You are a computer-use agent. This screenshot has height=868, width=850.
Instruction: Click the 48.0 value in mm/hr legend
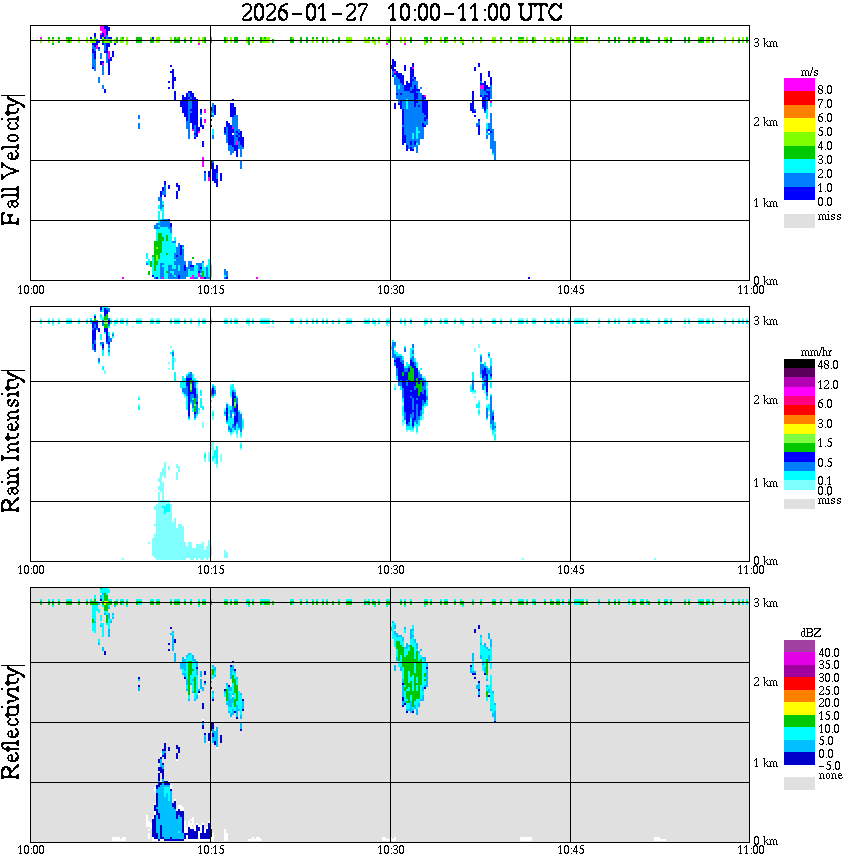[828, 365]
